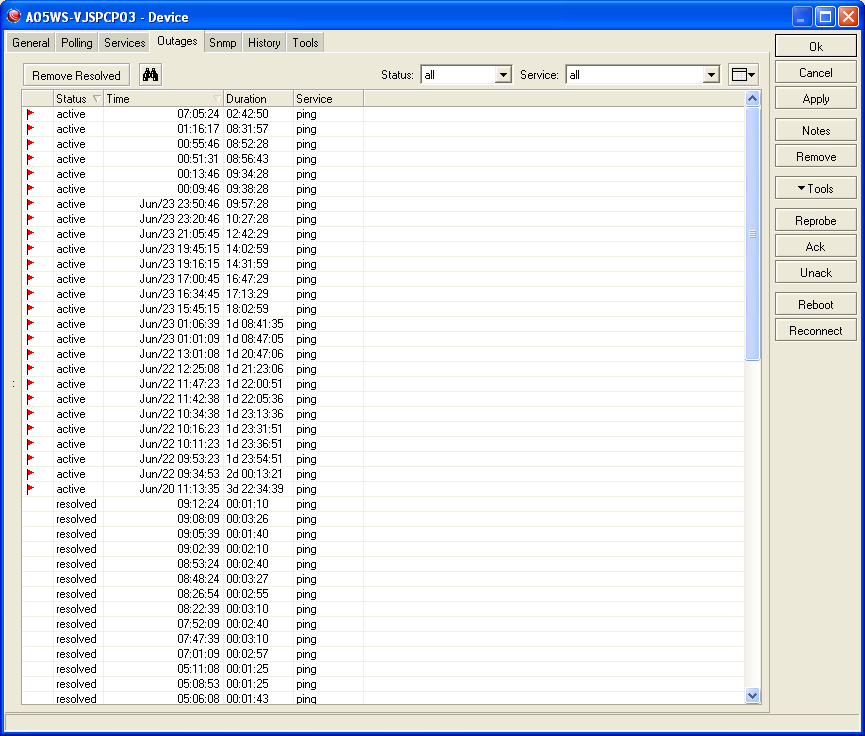Click the Duration column header
The width and height of the screenshot is (865, 736).
click(258, 99)
